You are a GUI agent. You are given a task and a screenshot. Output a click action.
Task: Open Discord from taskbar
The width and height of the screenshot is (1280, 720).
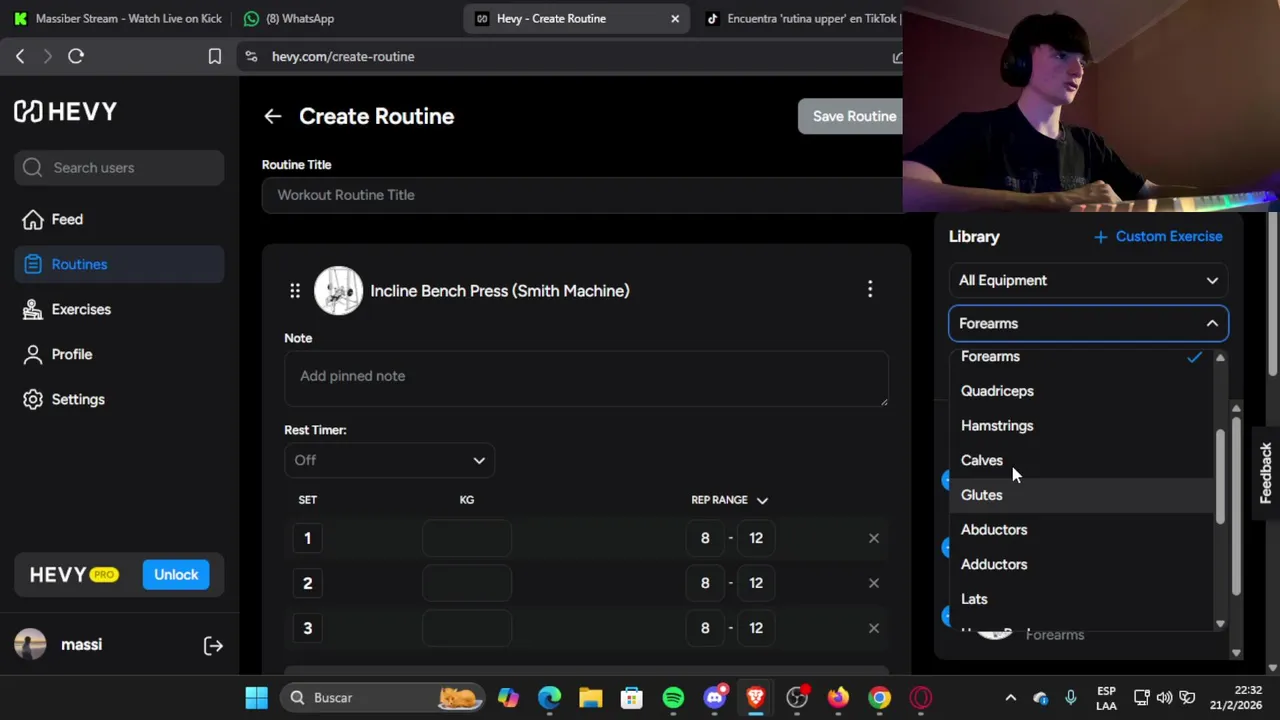click(715, 698)
